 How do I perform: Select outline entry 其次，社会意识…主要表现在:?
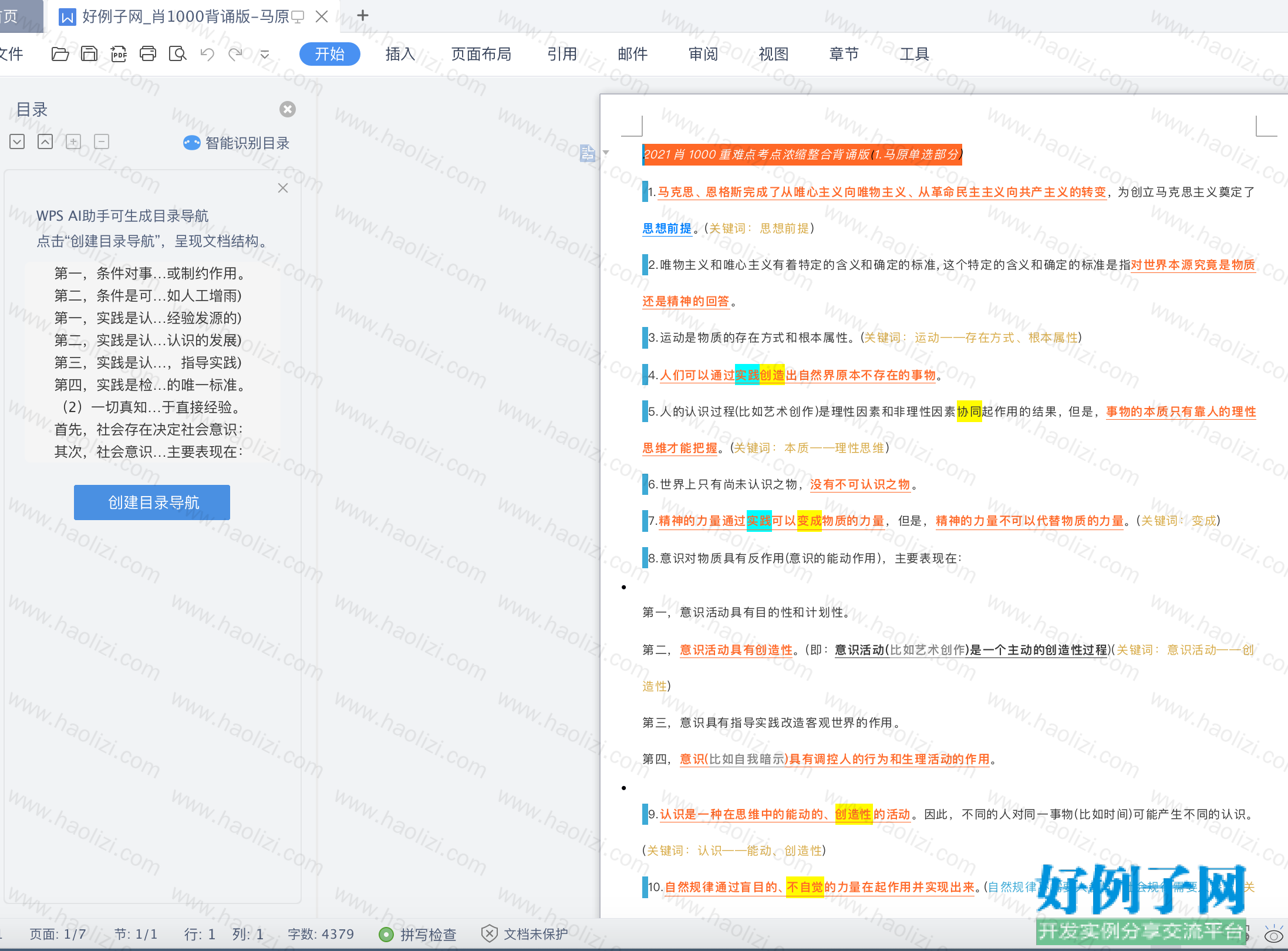click(149, 452)
